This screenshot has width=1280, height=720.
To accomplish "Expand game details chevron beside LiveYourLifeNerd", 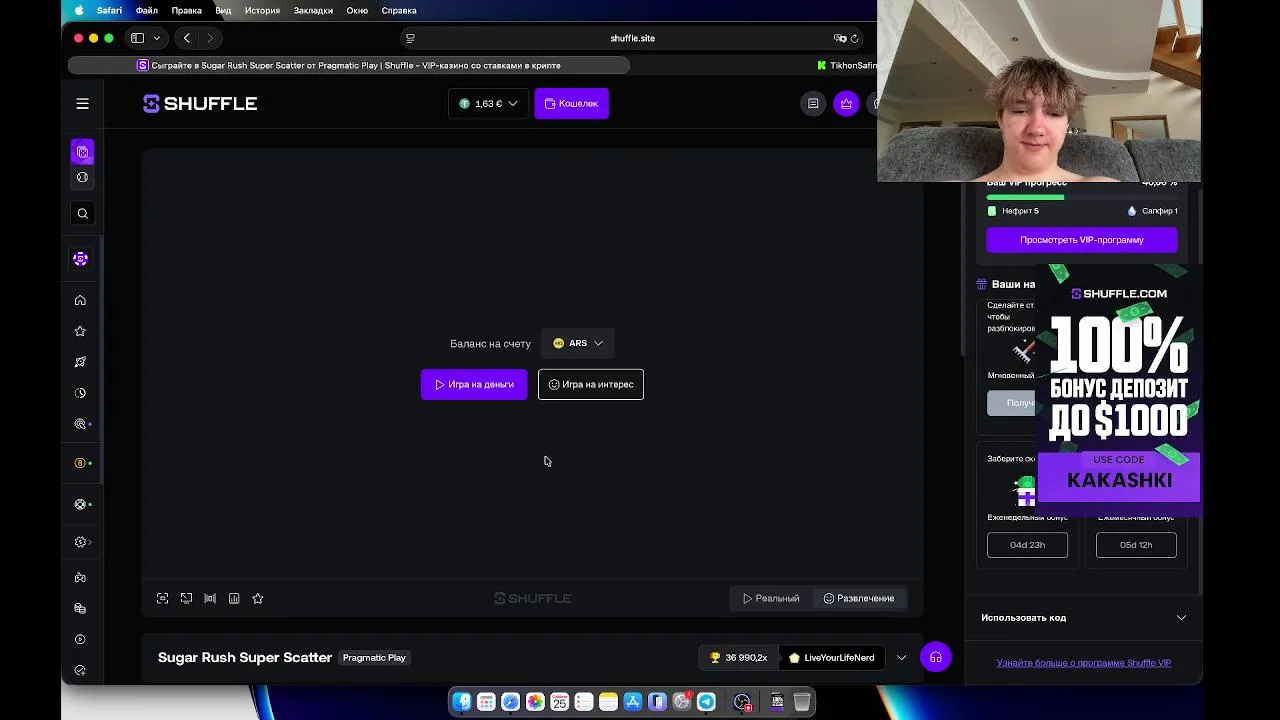I will pos(902,658).
